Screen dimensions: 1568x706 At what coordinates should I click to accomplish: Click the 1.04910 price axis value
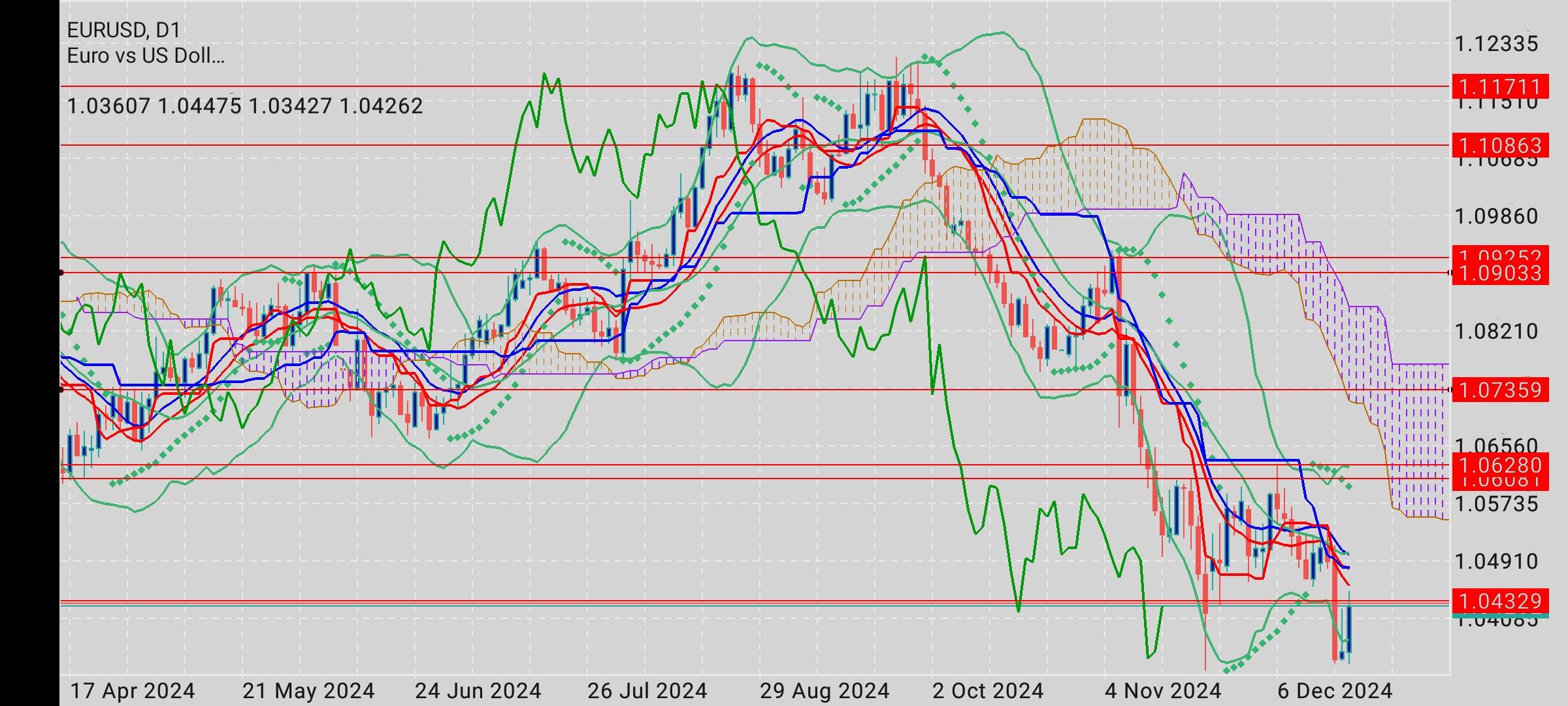[1496, 562]
